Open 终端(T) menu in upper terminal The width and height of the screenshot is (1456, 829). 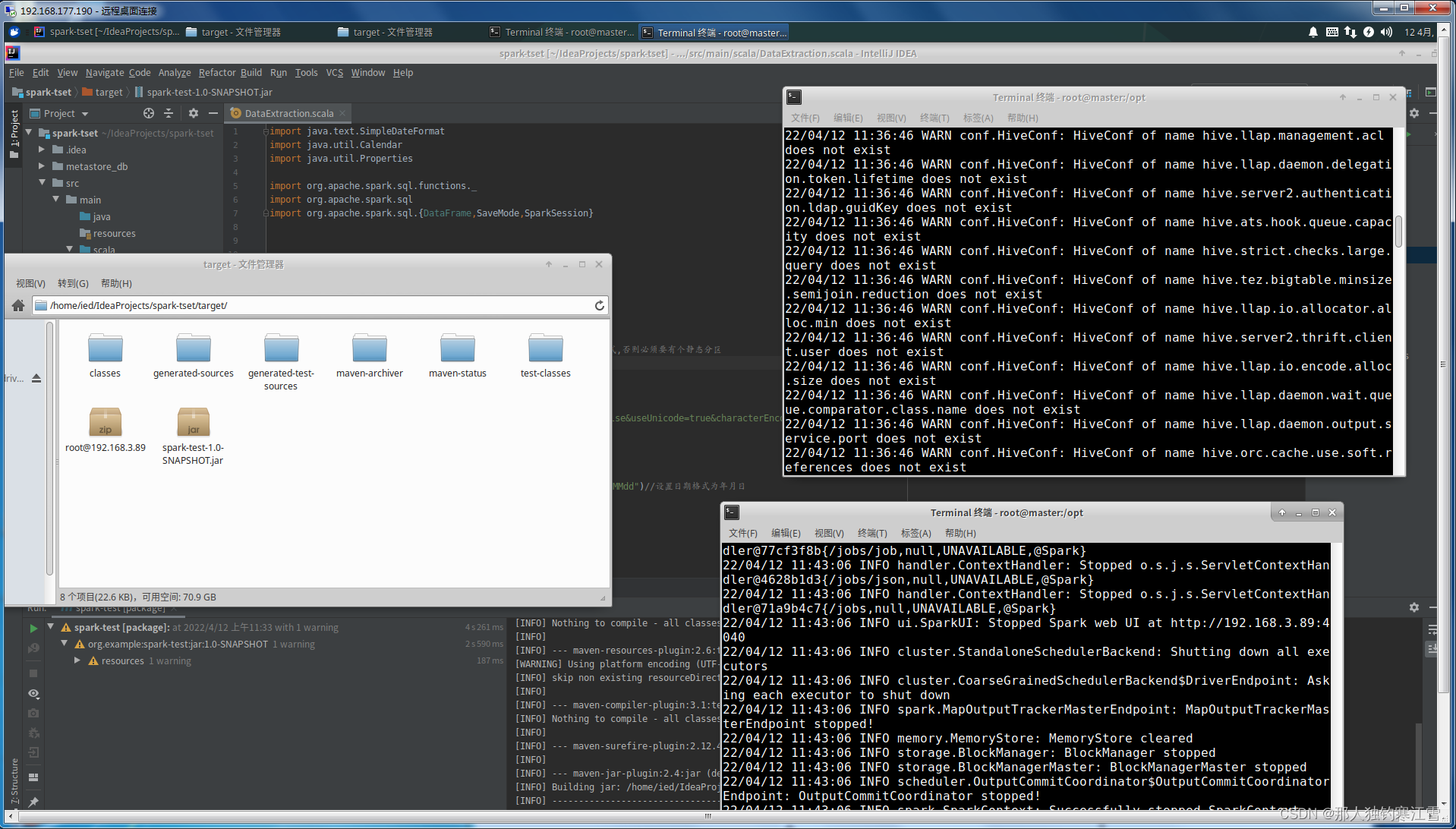[934, 118]
